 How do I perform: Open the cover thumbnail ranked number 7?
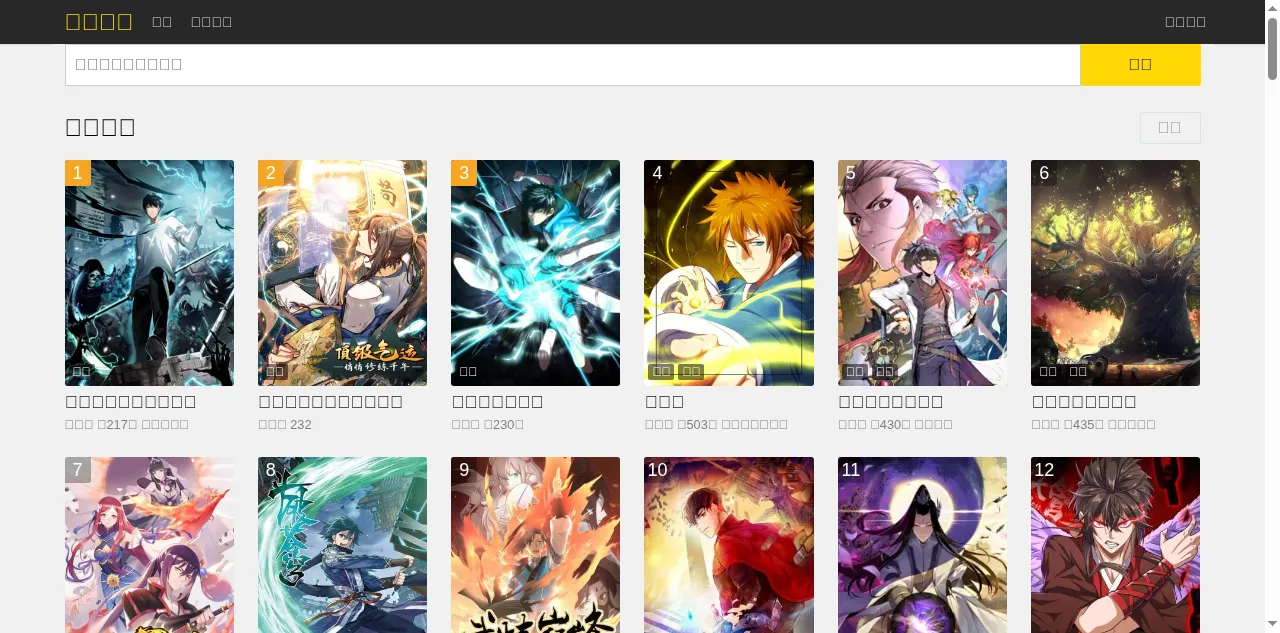pos(149,545)
